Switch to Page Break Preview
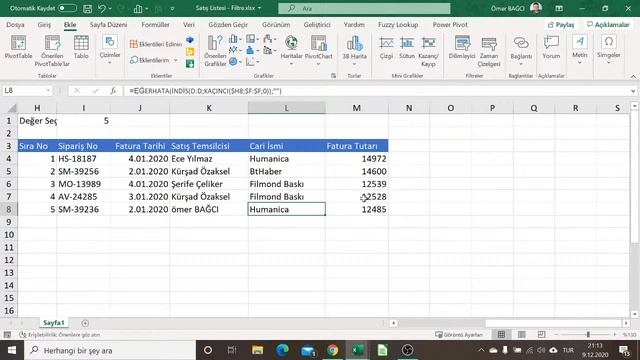 [541, 334]
